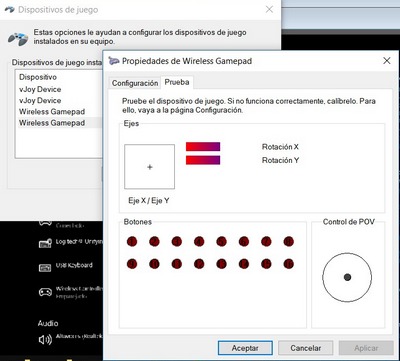This screenshot has width=400, height=361.
Task: Click the large gamepad icon beside the description text
Action: tap(18, 38)
